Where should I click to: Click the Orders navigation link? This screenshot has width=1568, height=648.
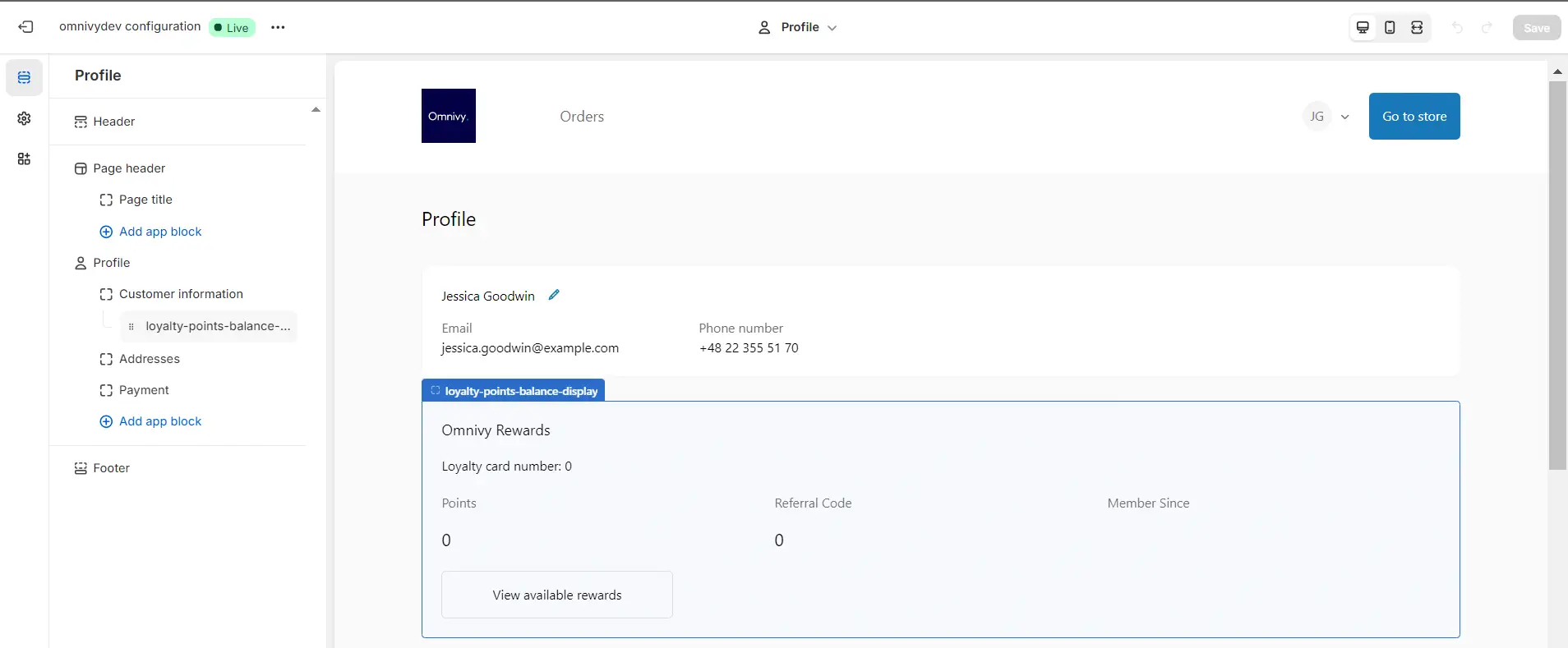(x=582, y=117)
